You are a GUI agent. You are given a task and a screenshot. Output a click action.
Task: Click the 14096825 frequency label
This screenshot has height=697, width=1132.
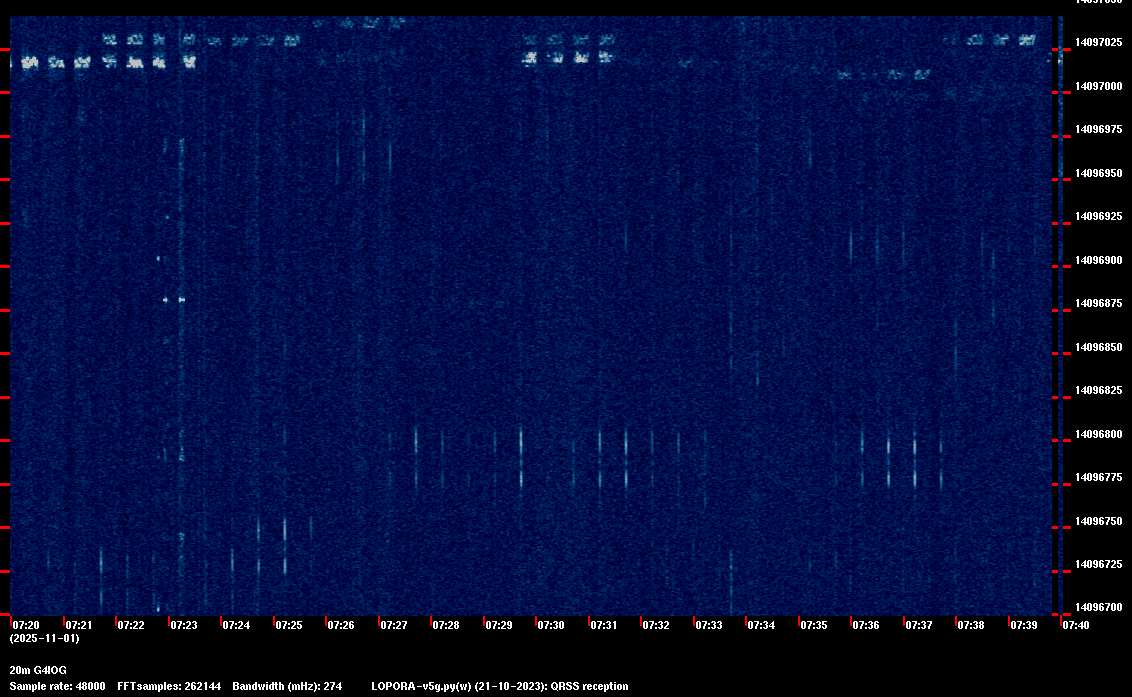click(1098, 390)
